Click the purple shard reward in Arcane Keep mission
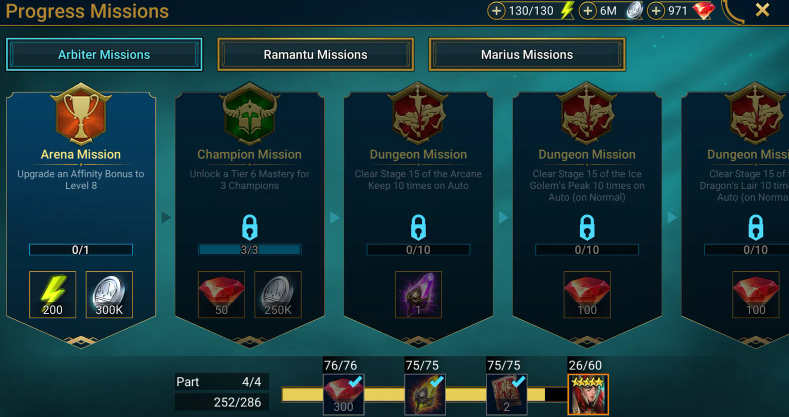Viewport: 789px width, 417px height. [x=418, y=294]
